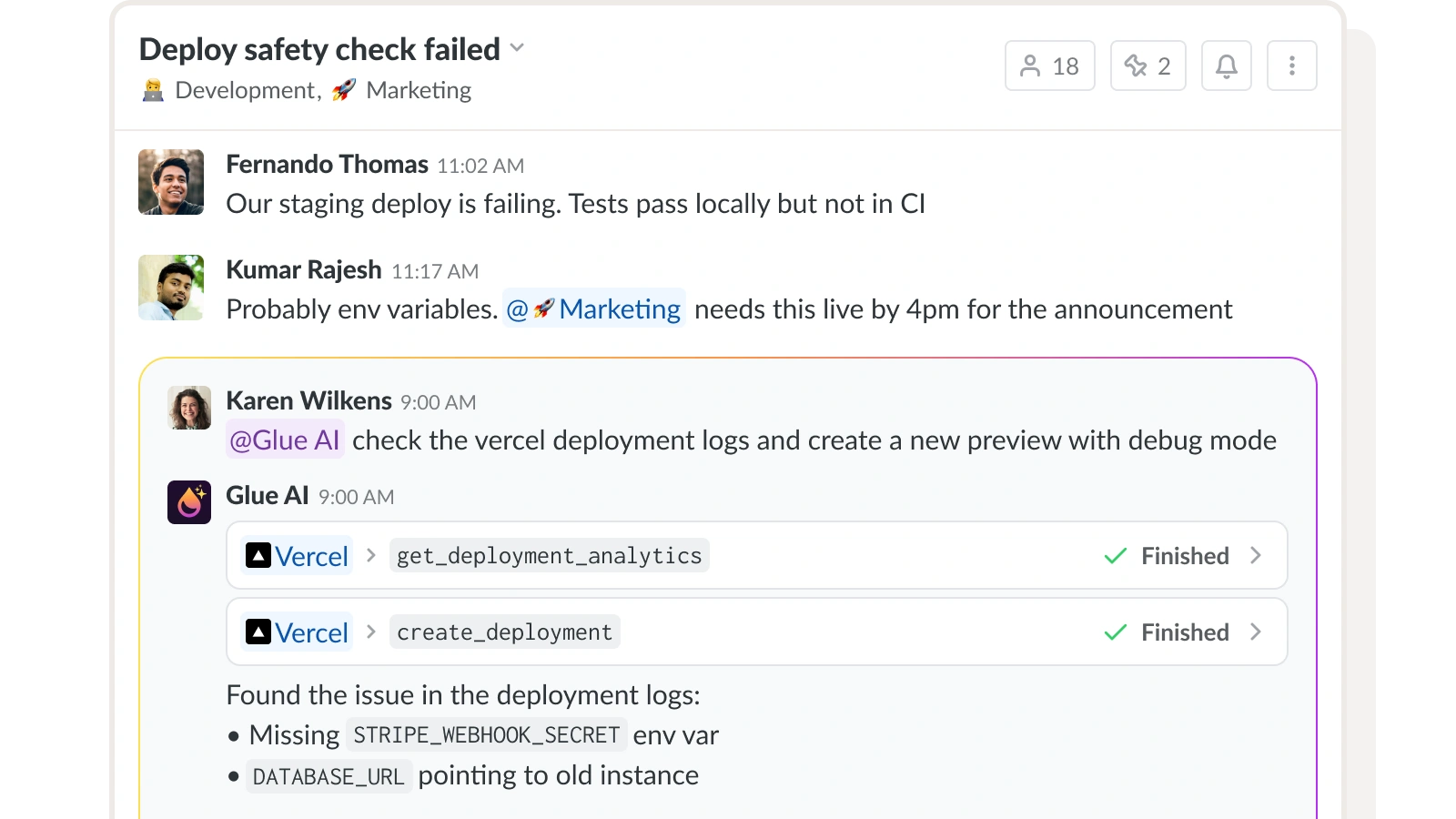Viewport: 1456px width, 819px height.
Task: Click the create_deployment tool label
Action: point(505,632)
